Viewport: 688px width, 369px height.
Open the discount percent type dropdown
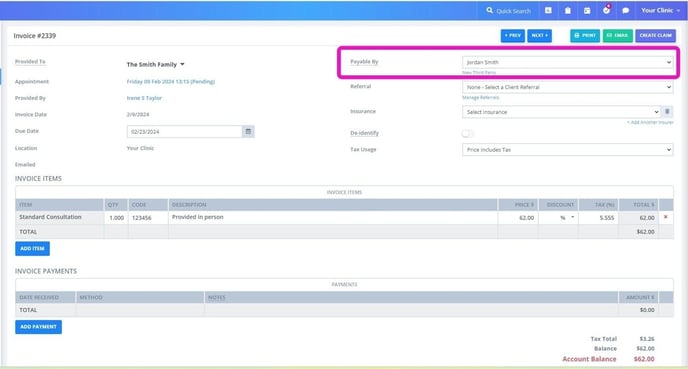click(x=567, y=218)
